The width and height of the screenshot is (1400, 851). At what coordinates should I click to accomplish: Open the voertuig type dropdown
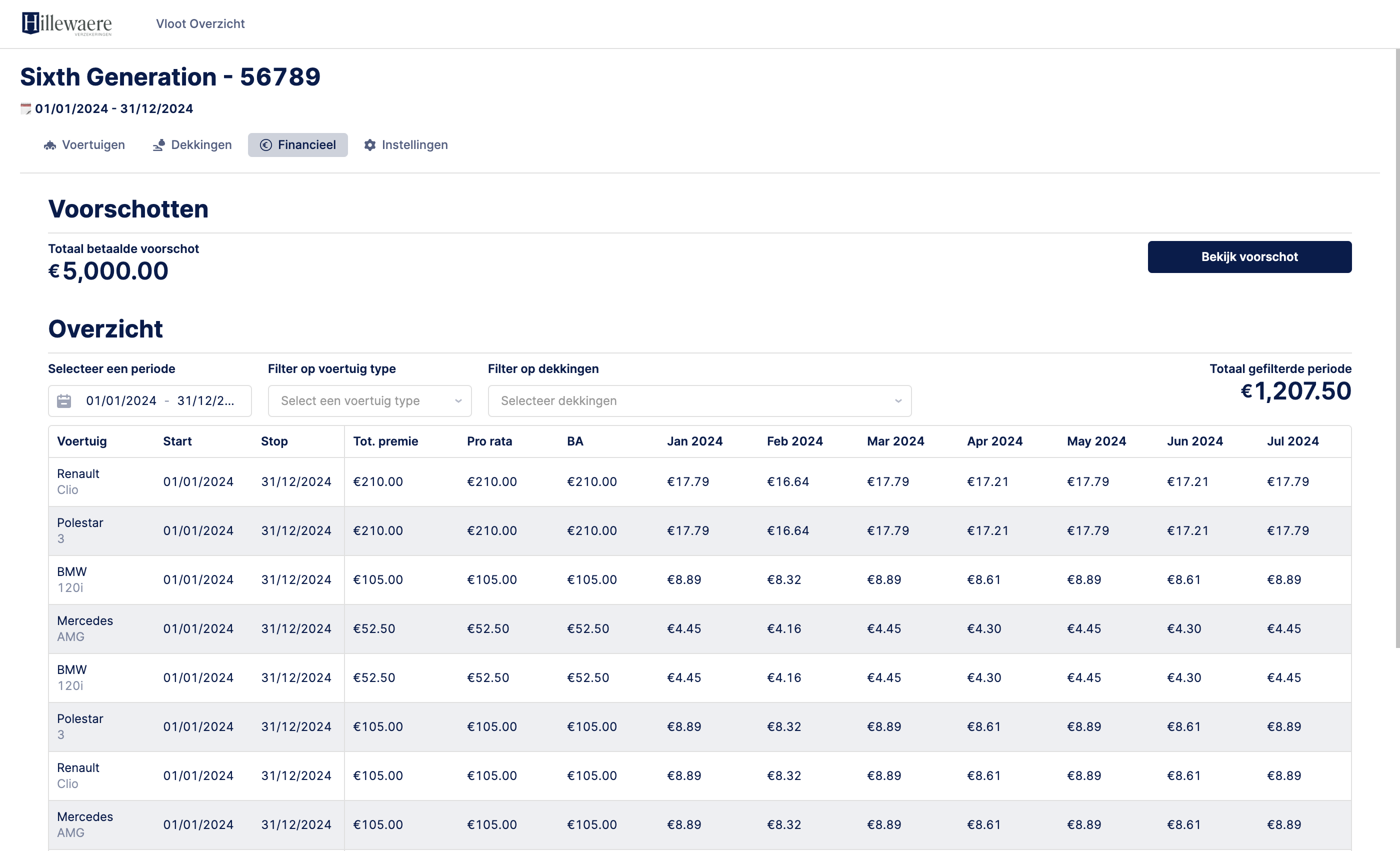coord(369,401)
